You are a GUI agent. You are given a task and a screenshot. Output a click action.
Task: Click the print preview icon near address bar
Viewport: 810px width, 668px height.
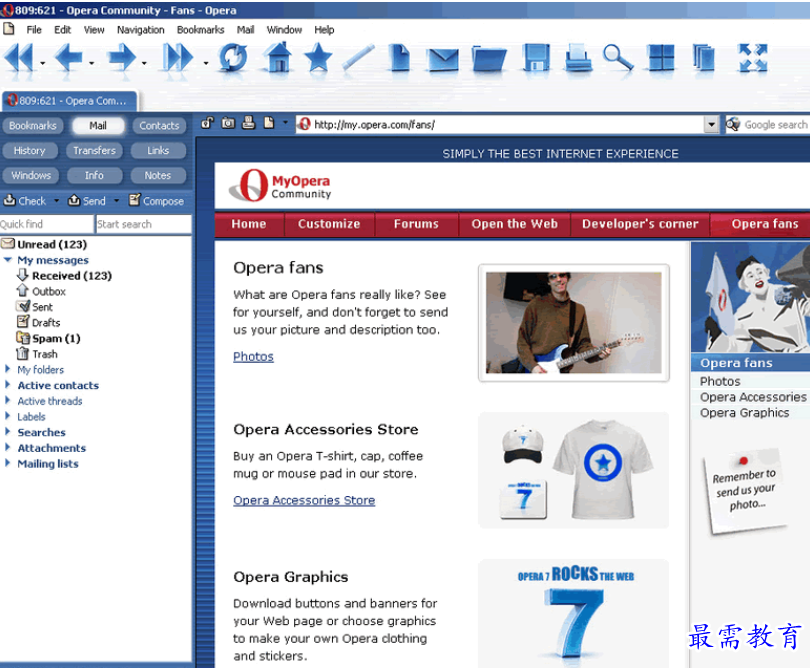(248, 123)
